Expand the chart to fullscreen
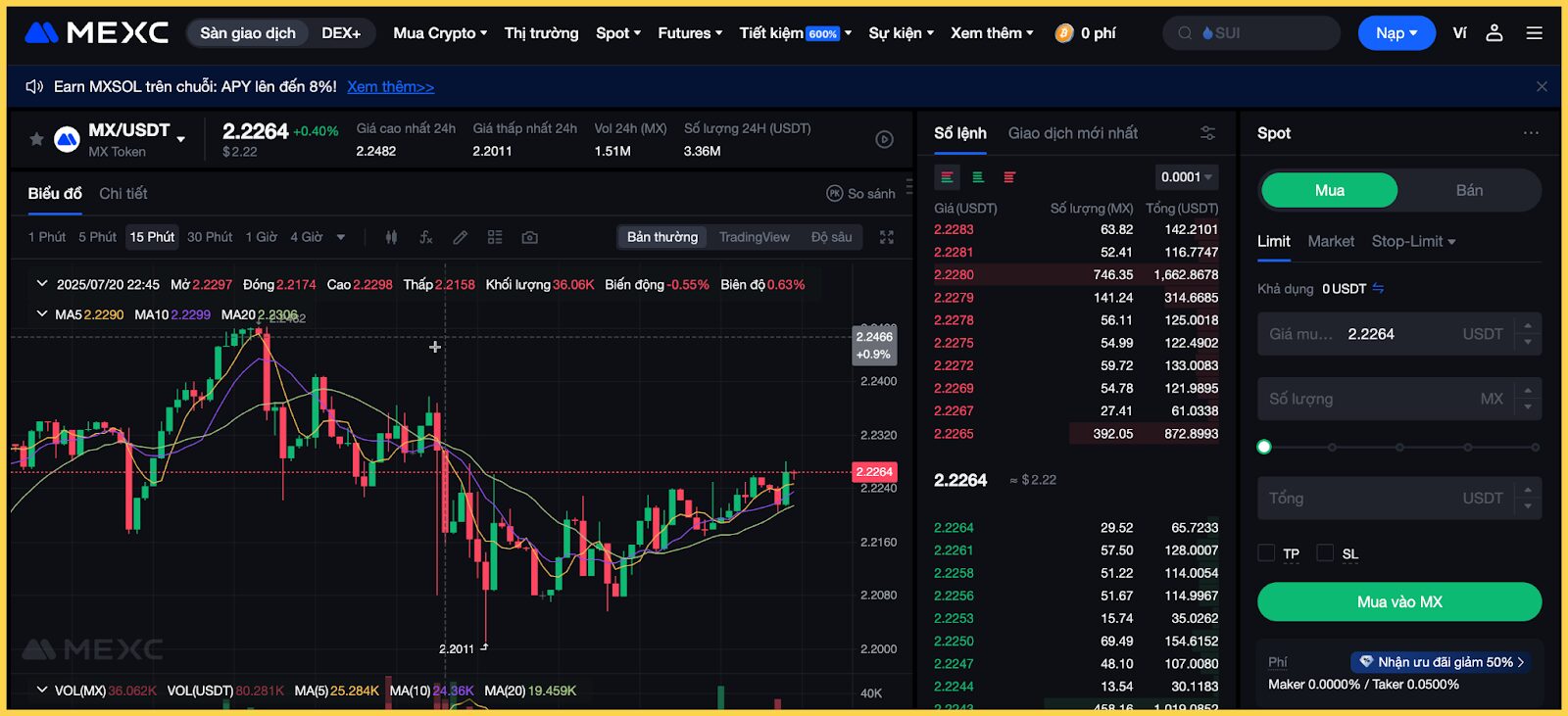The width and height of the screenshot is (1568, 716). 887,237
